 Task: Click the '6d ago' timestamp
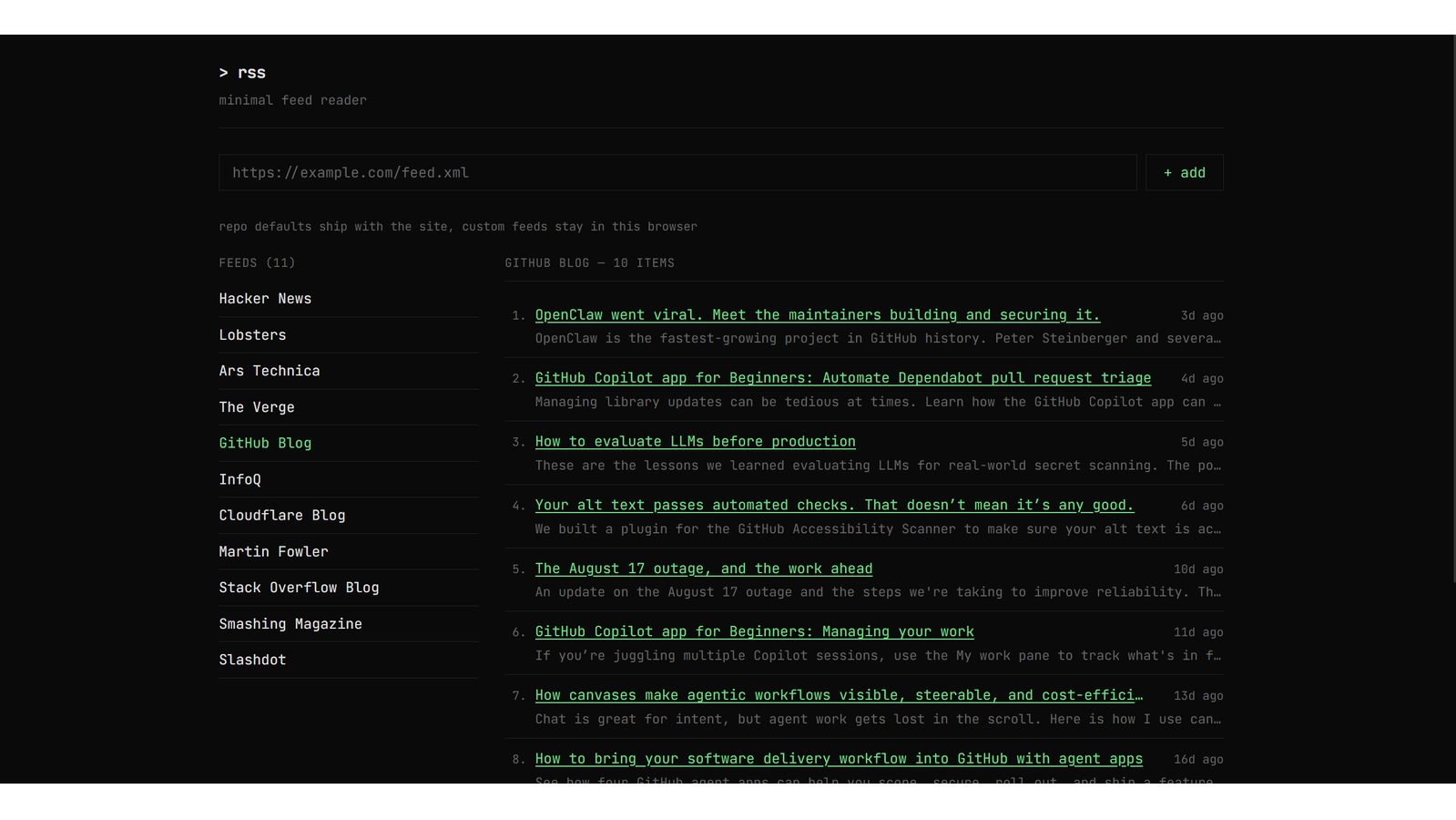point(1202,506)
